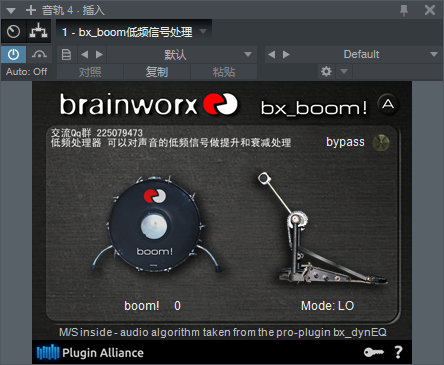The width and height of the screenshot is (444, 365).
Task: Close the plugin window
Action: pos(430,10)
